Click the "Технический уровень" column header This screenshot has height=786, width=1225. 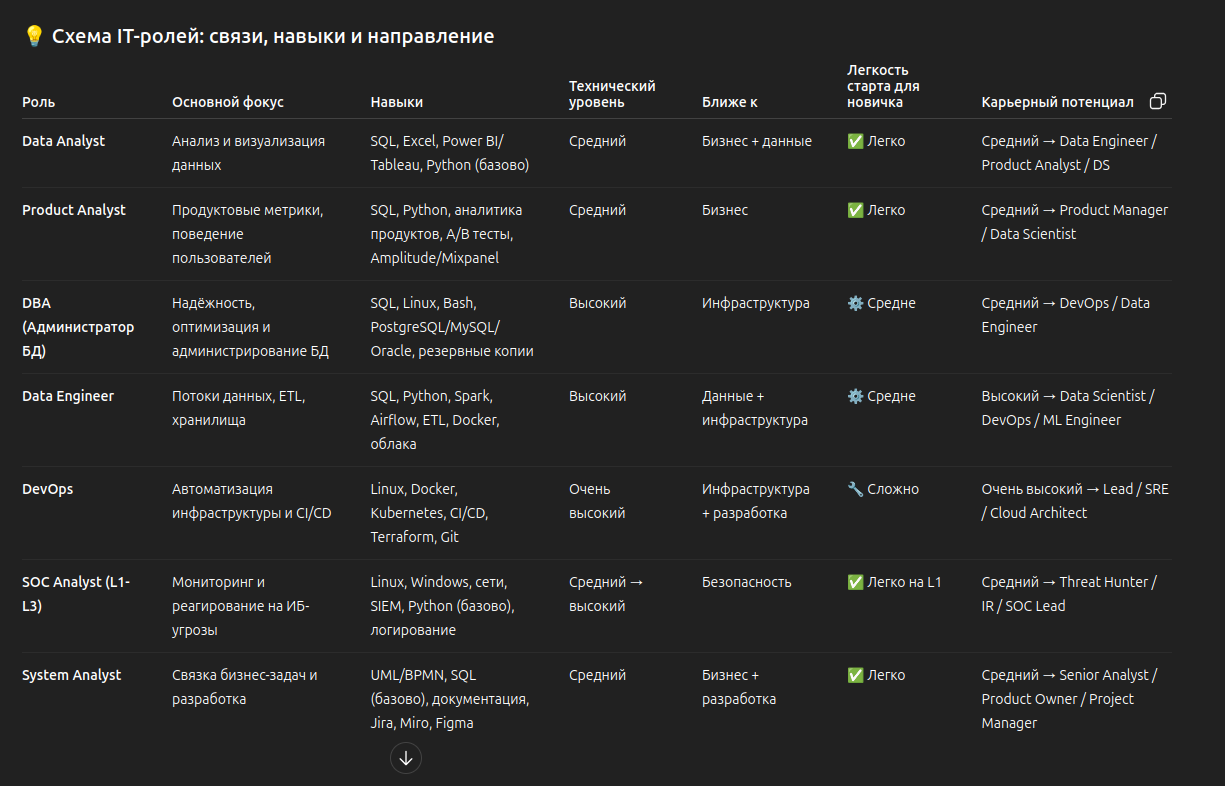pyautogui.click(x=612, y=94)
